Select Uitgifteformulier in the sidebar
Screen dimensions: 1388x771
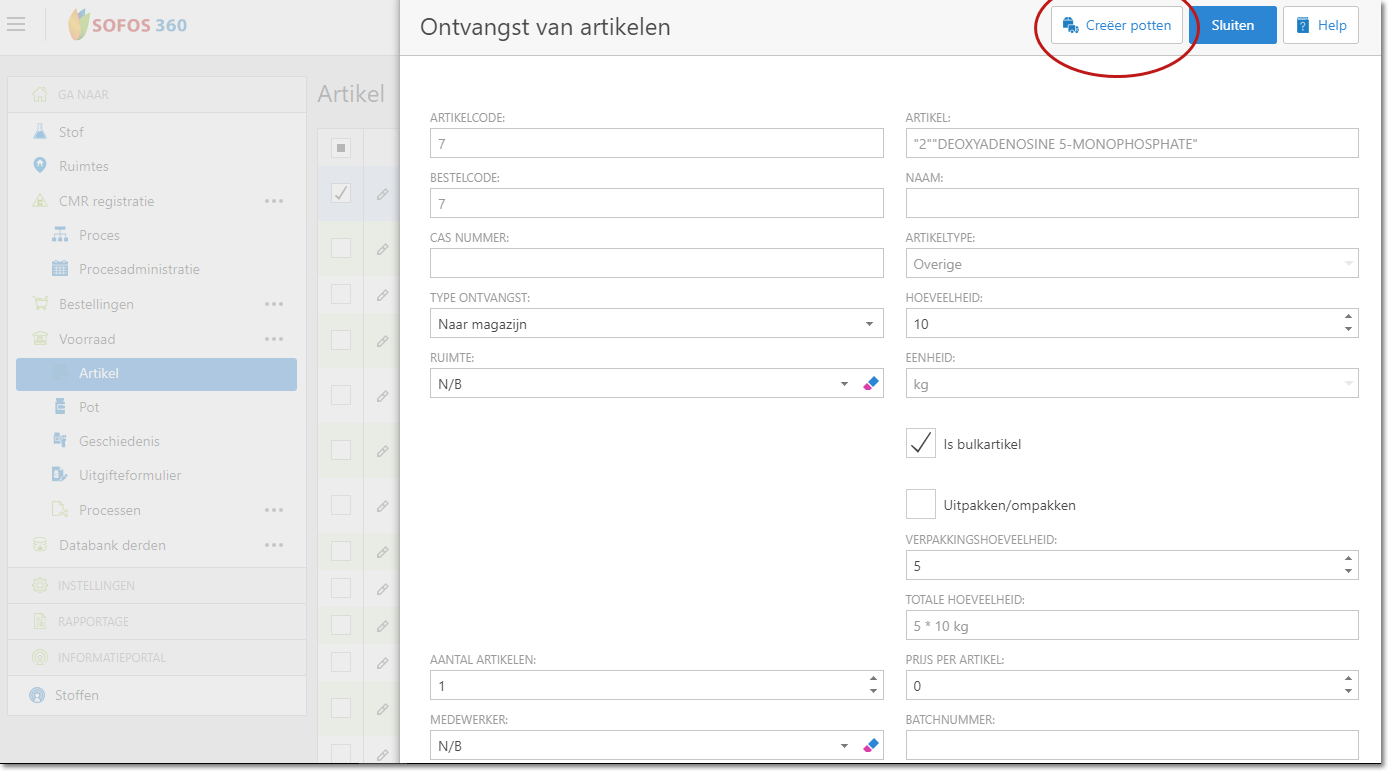(x=130, y=475)
